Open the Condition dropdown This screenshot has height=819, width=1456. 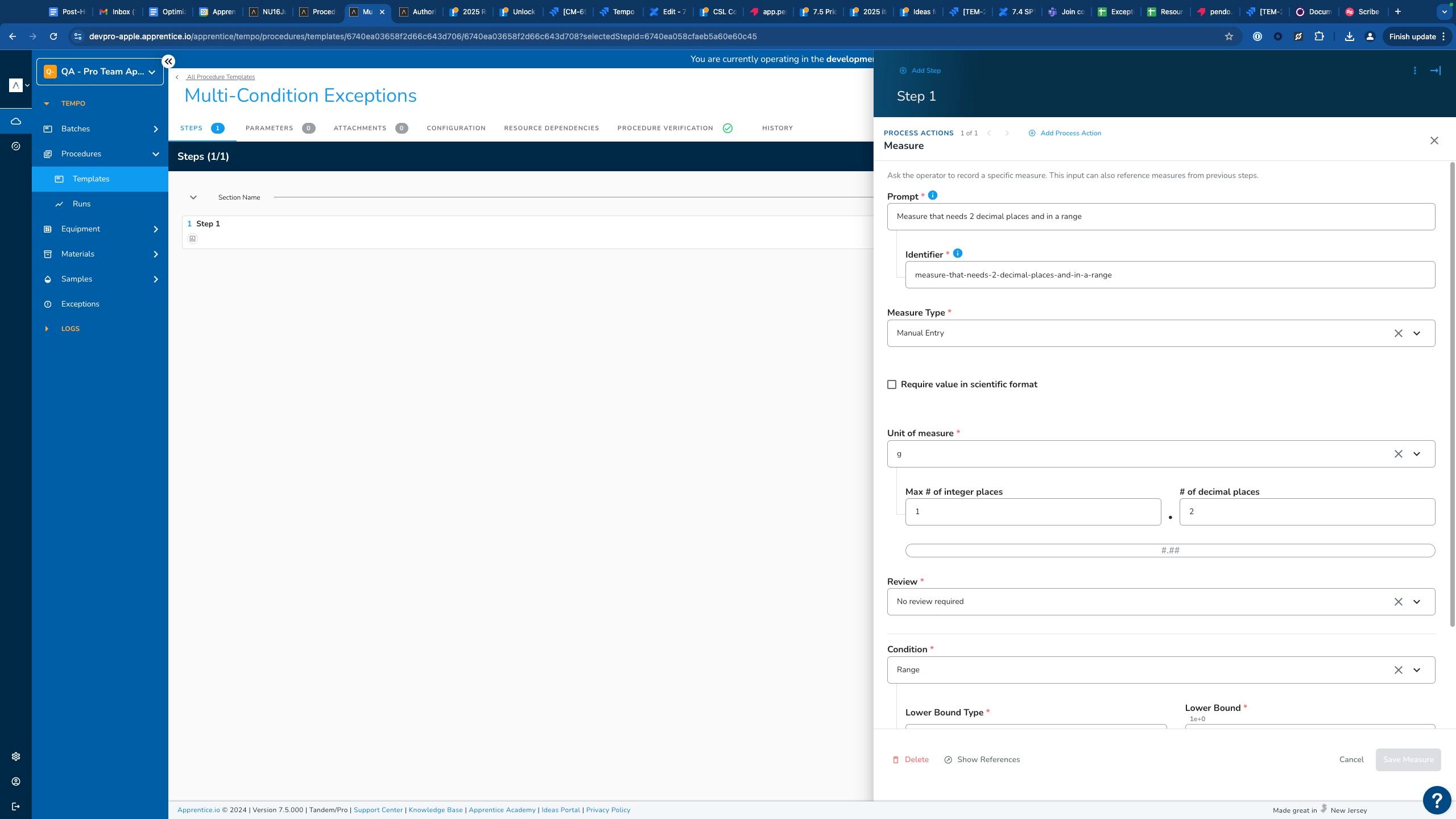1417,670
